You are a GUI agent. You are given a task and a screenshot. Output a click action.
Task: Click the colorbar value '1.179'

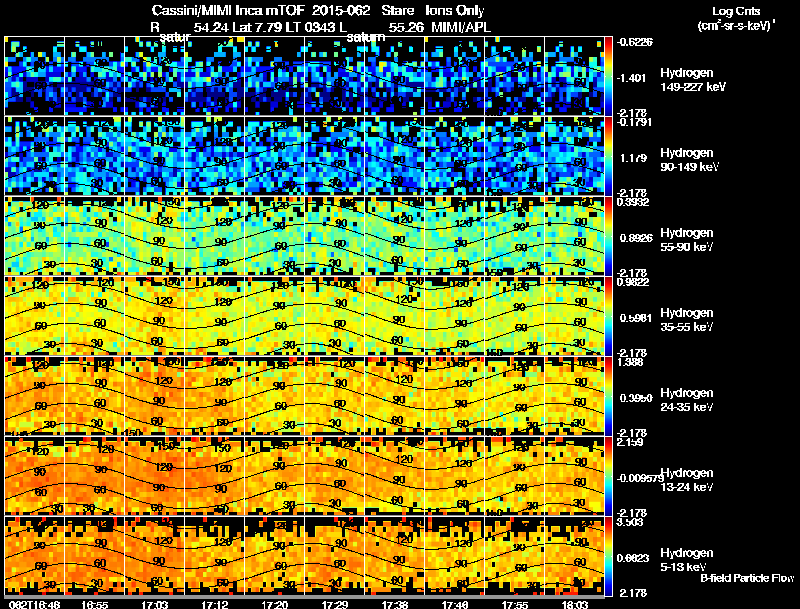click(634, 158)
